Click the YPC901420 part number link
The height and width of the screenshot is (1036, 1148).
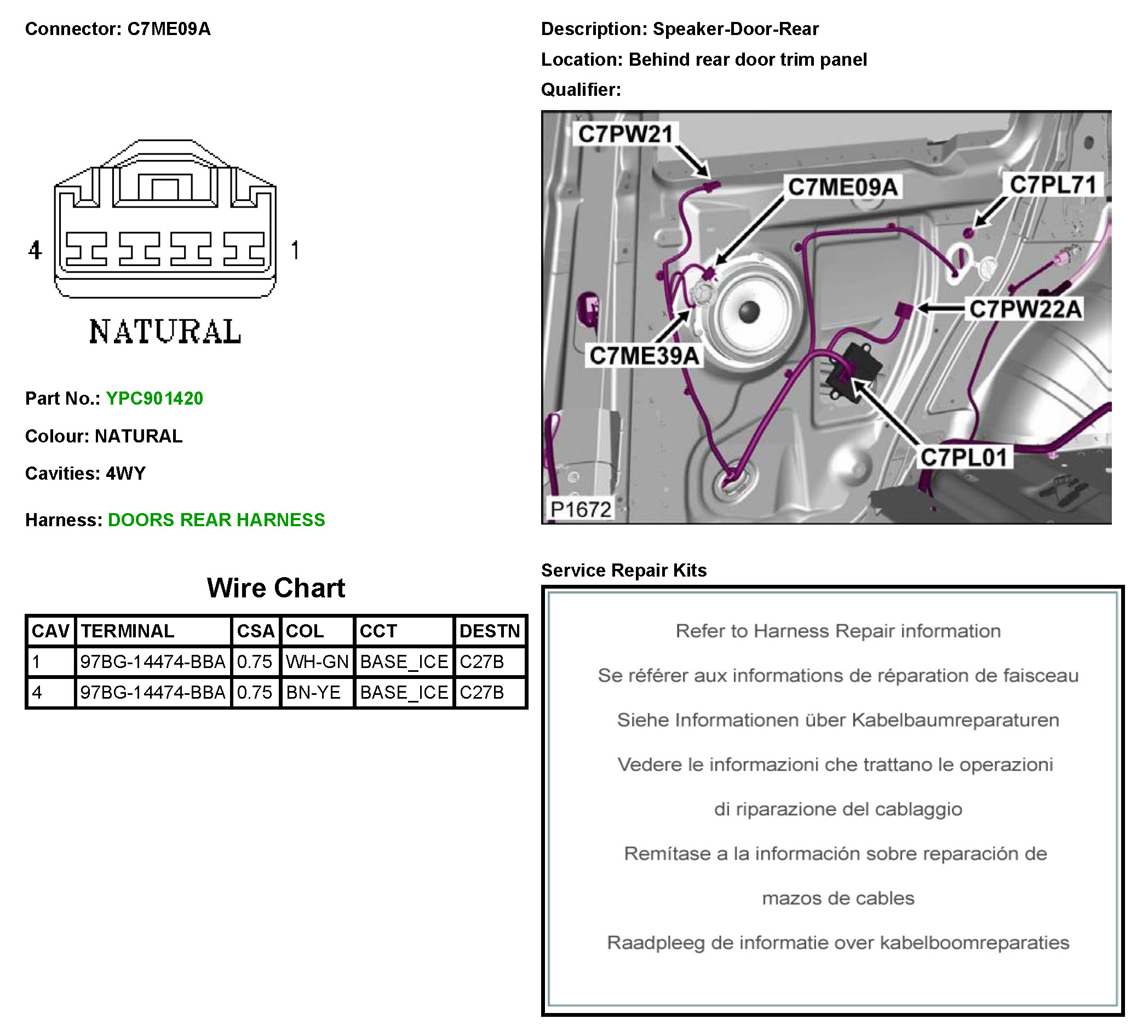click(154, 399)
